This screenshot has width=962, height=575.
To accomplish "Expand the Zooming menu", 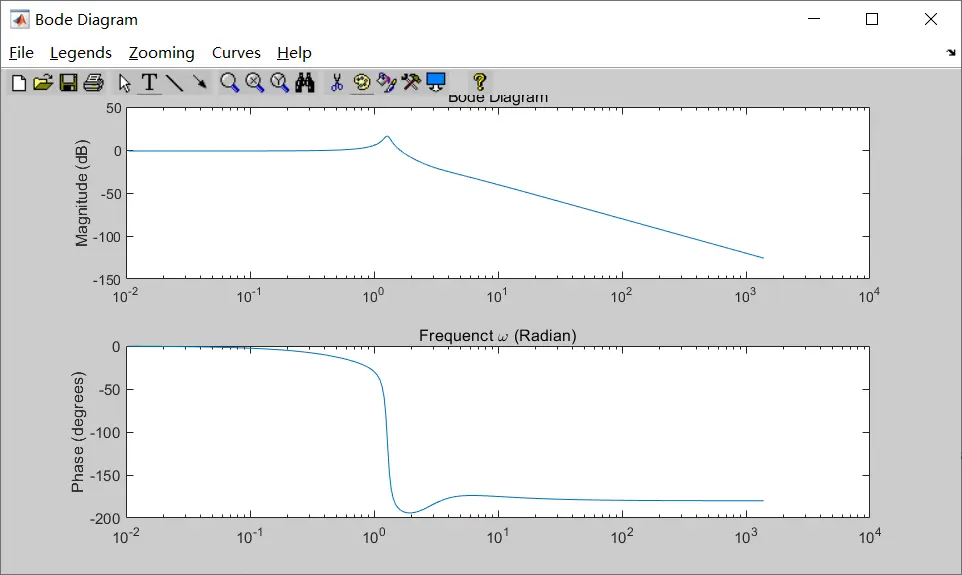I will [x=161, y=53].
